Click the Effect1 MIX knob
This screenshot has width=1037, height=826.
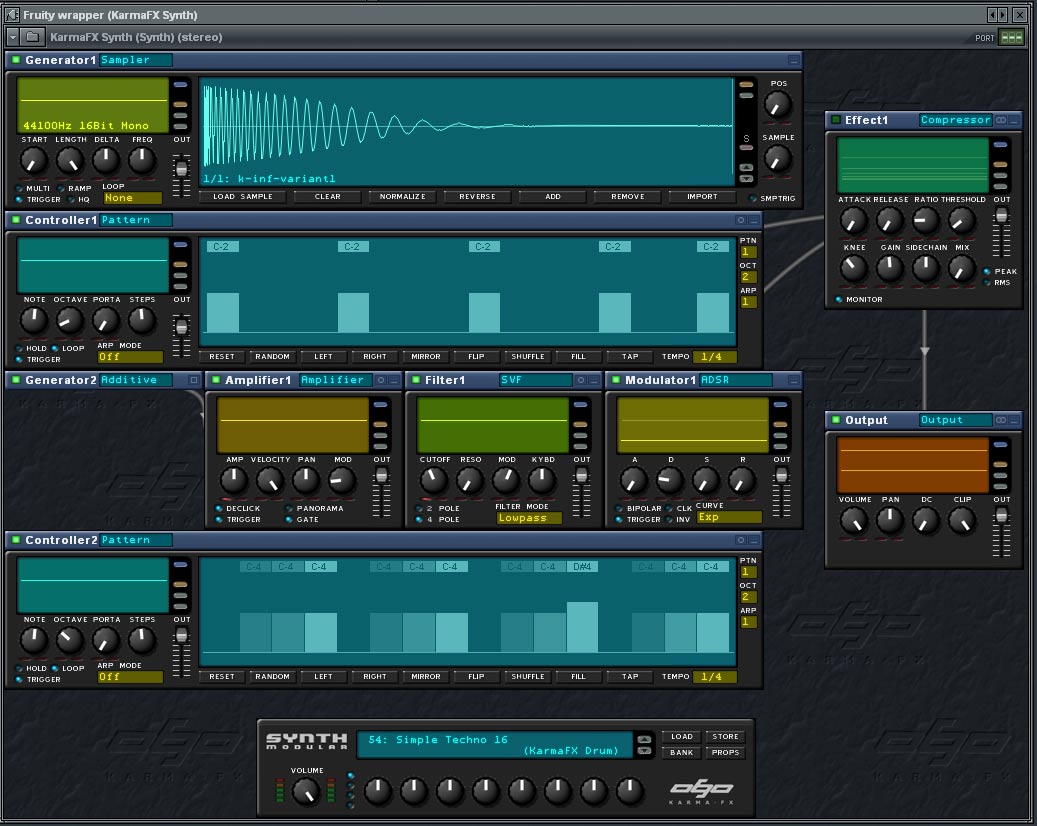click(x=962, y=268)
